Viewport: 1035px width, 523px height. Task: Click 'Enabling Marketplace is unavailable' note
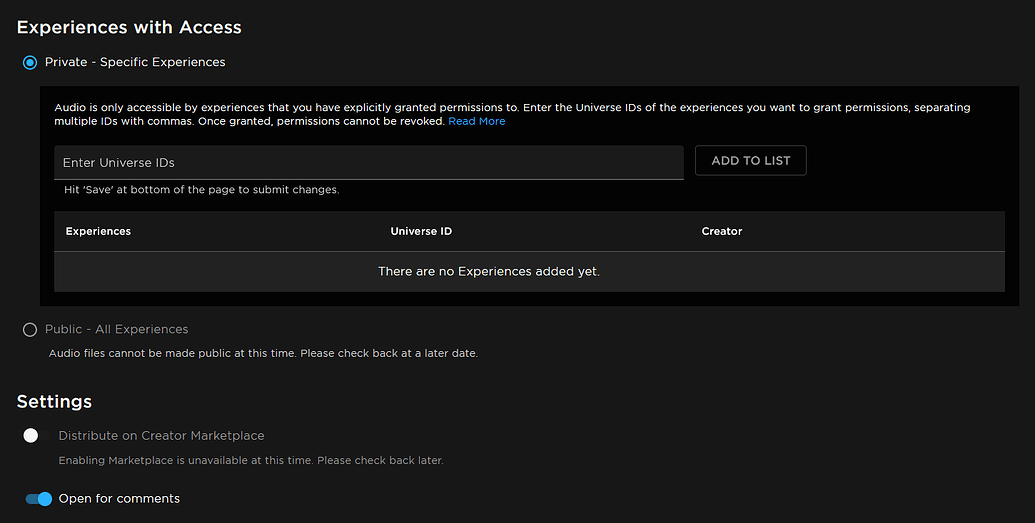coord(251,460)
